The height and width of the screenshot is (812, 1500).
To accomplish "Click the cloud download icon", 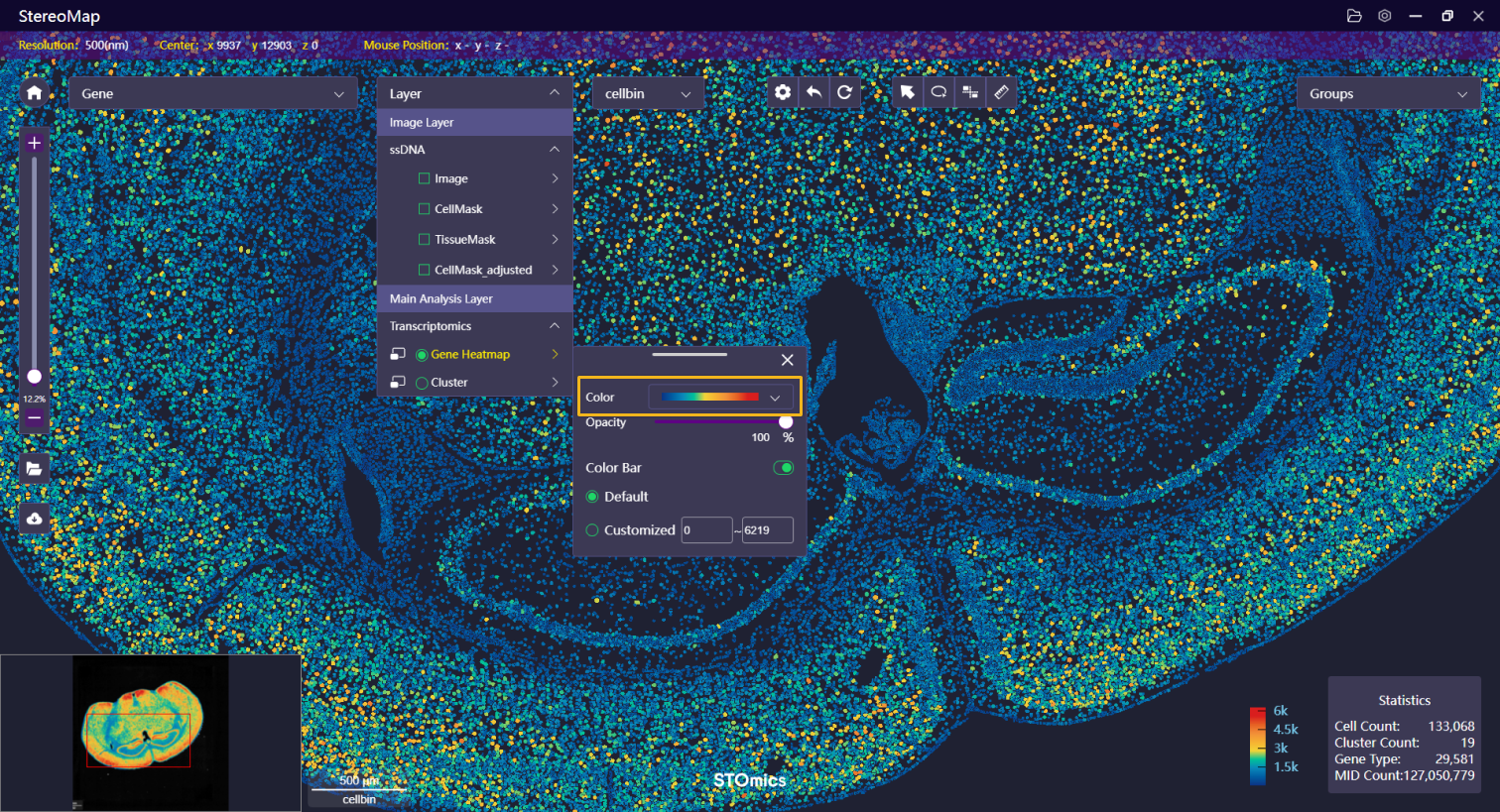I will tap(34, 519).
